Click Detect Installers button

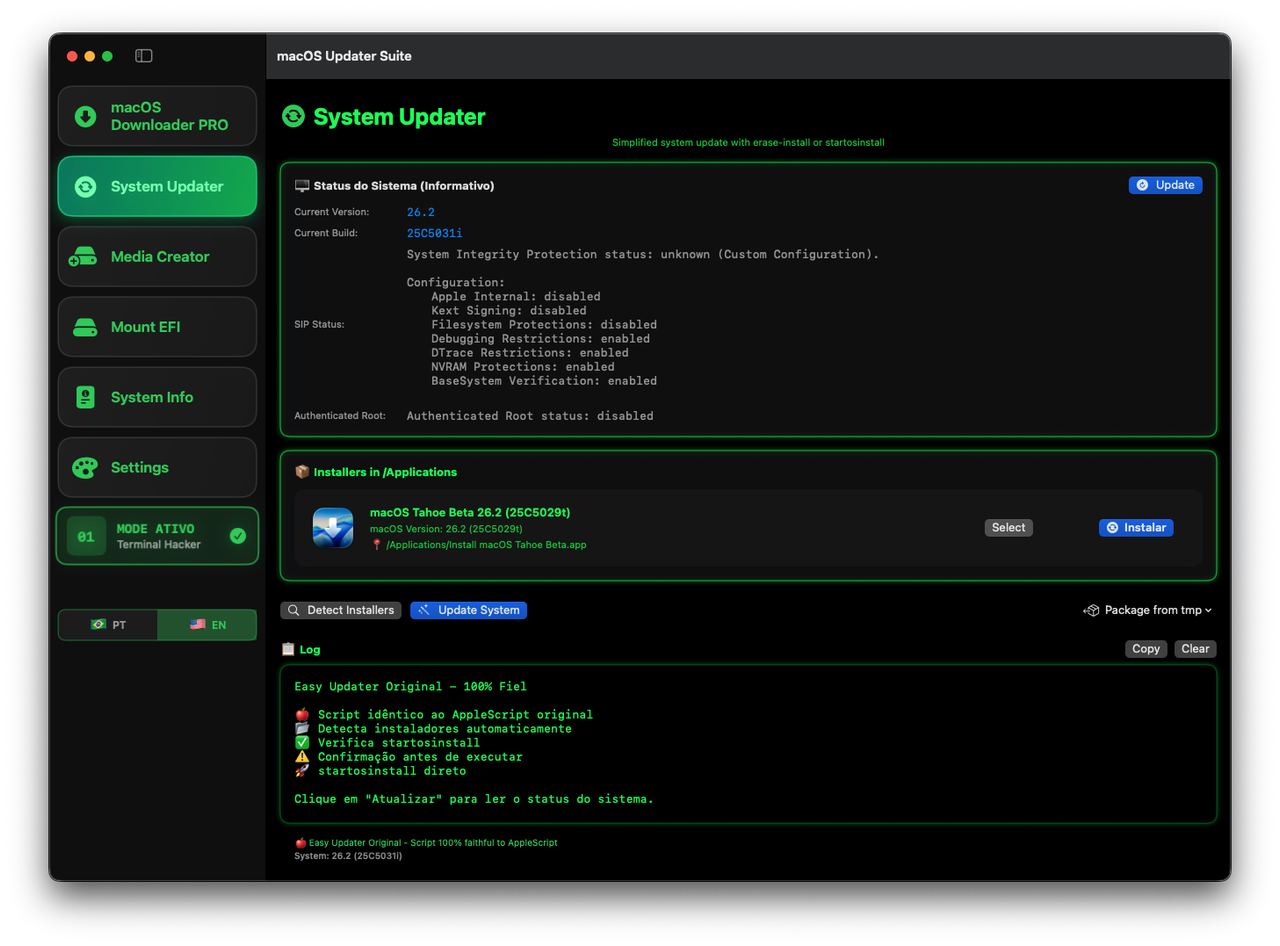(341, 610)
